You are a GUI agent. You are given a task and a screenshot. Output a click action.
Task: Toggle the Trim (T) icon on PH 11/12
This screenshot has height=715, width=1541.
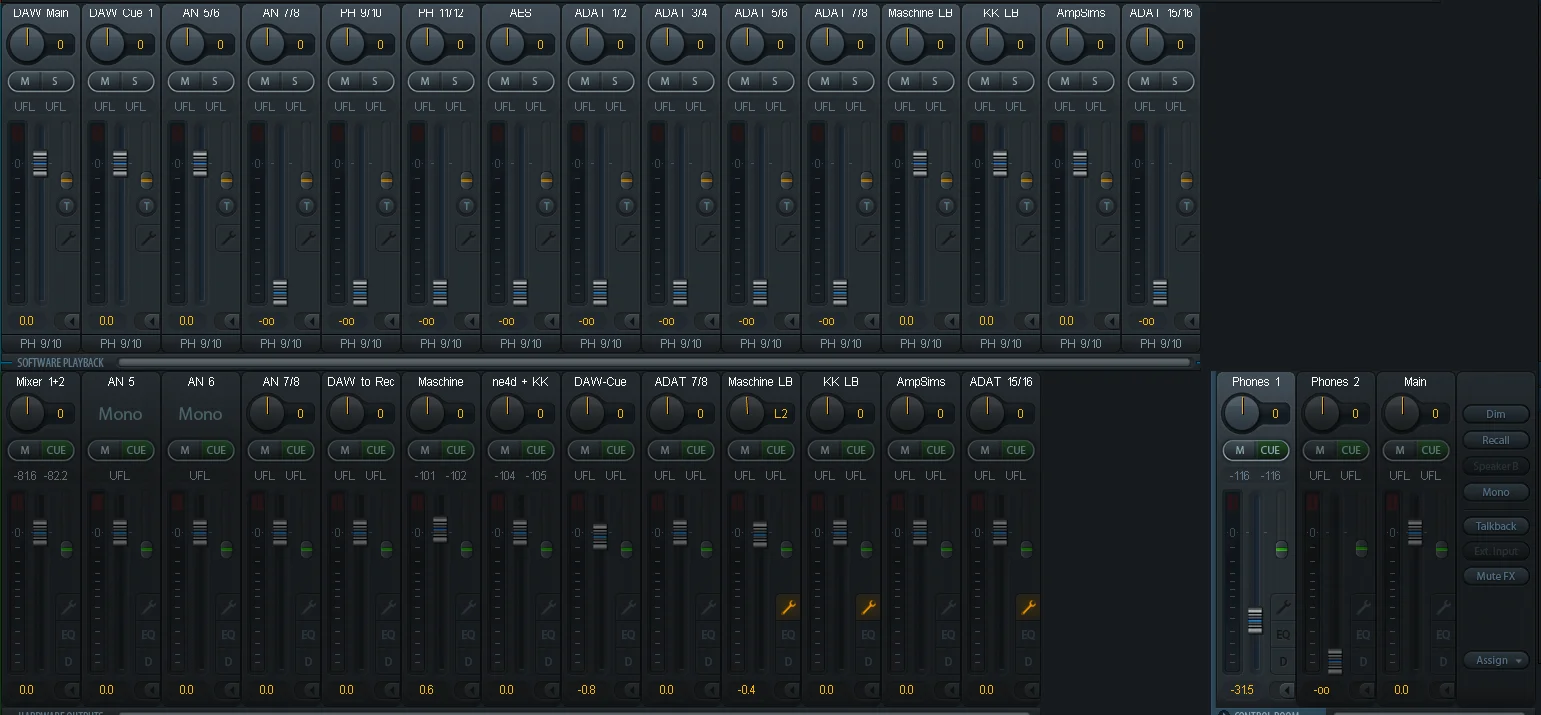467,206
